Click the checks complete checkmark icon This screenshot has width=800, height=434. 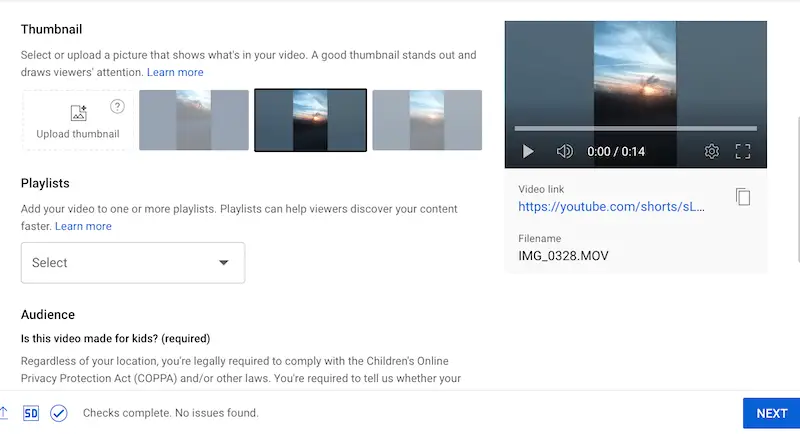tap(58, 413)
